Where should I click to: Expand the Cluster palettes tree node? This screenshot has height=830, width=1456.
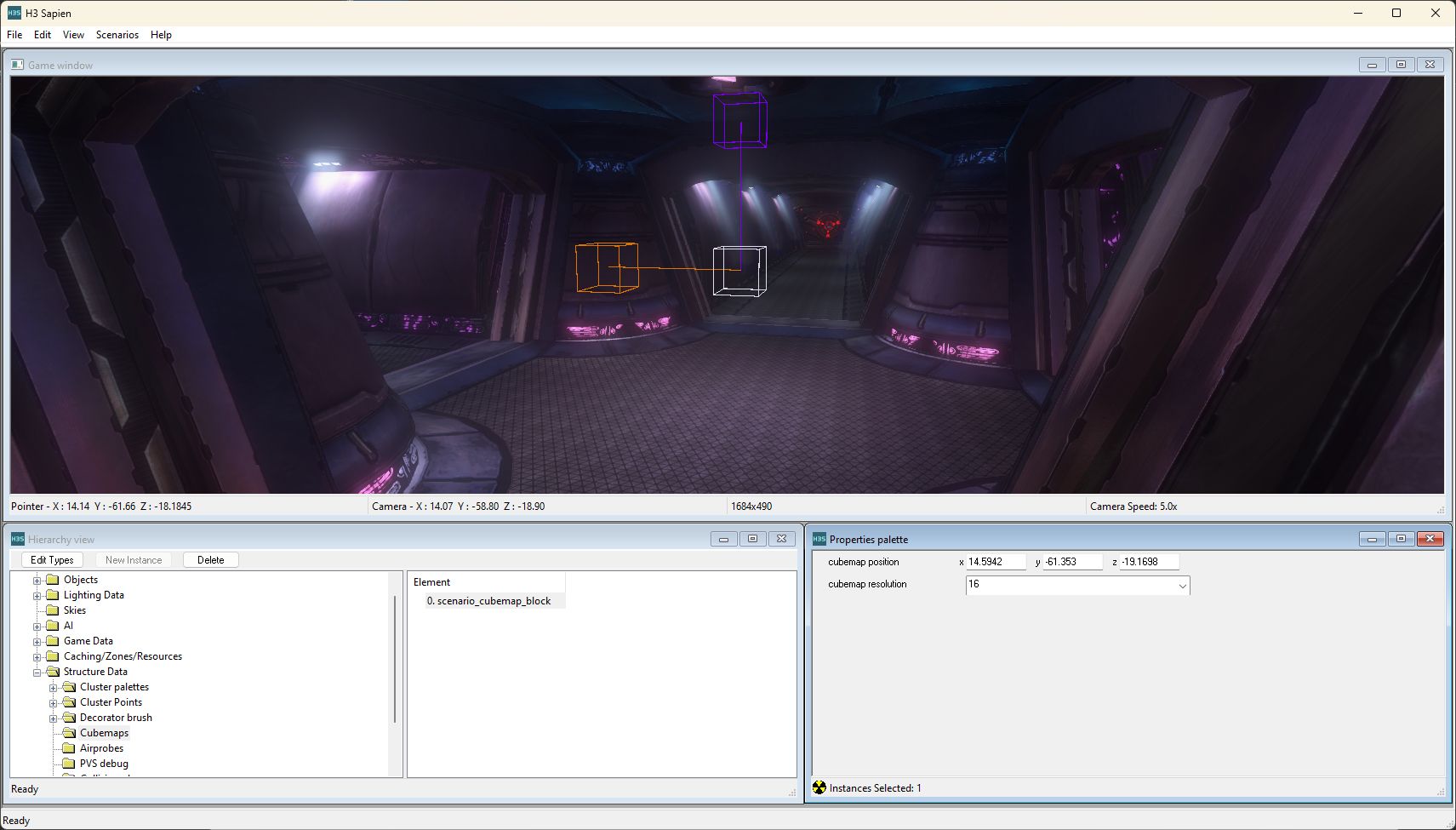[54, 688]
